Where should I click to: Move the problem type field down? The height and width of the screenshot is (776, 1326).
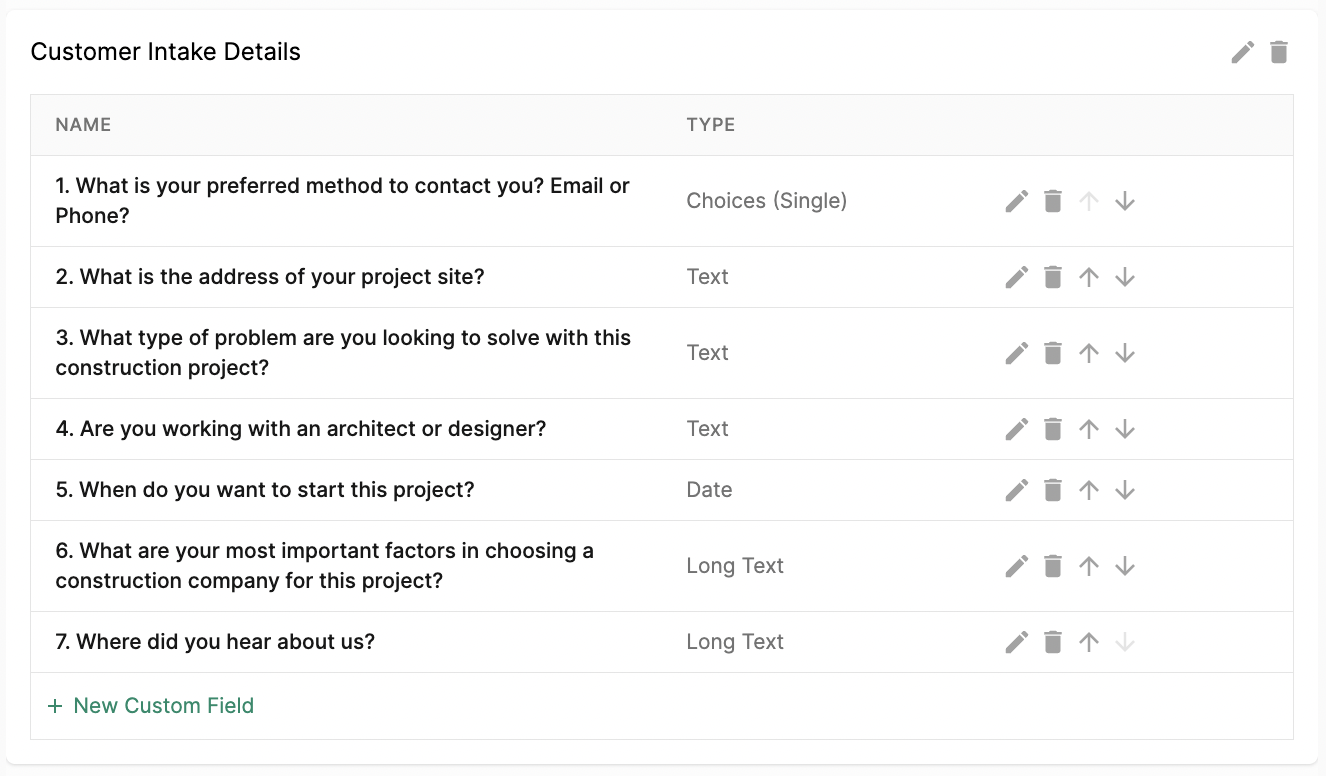point(1125,353)
